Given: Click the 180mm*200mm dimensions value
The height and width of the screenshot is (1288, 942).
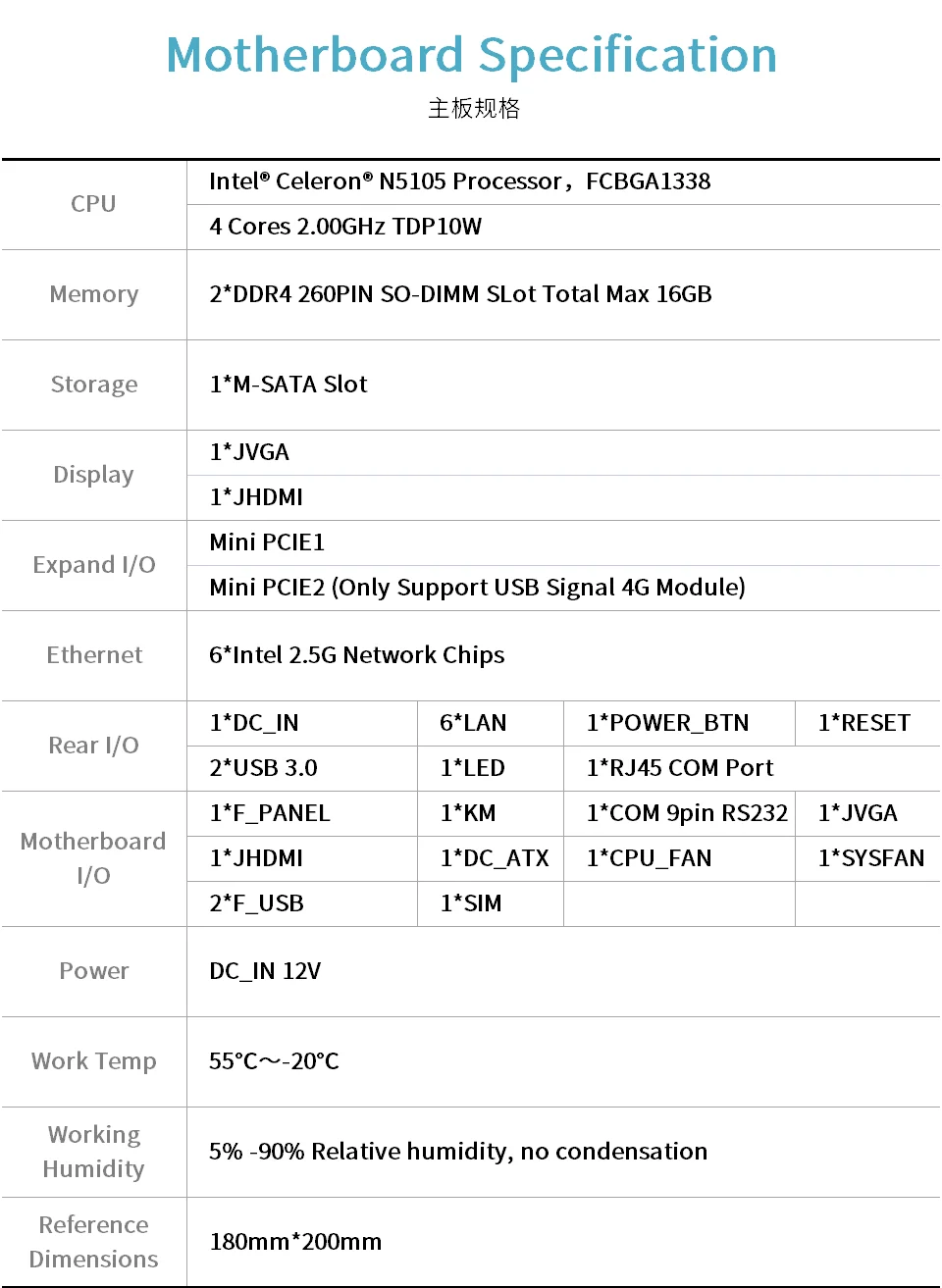Looking at the screenshot, I should [x=295, y=1242].
